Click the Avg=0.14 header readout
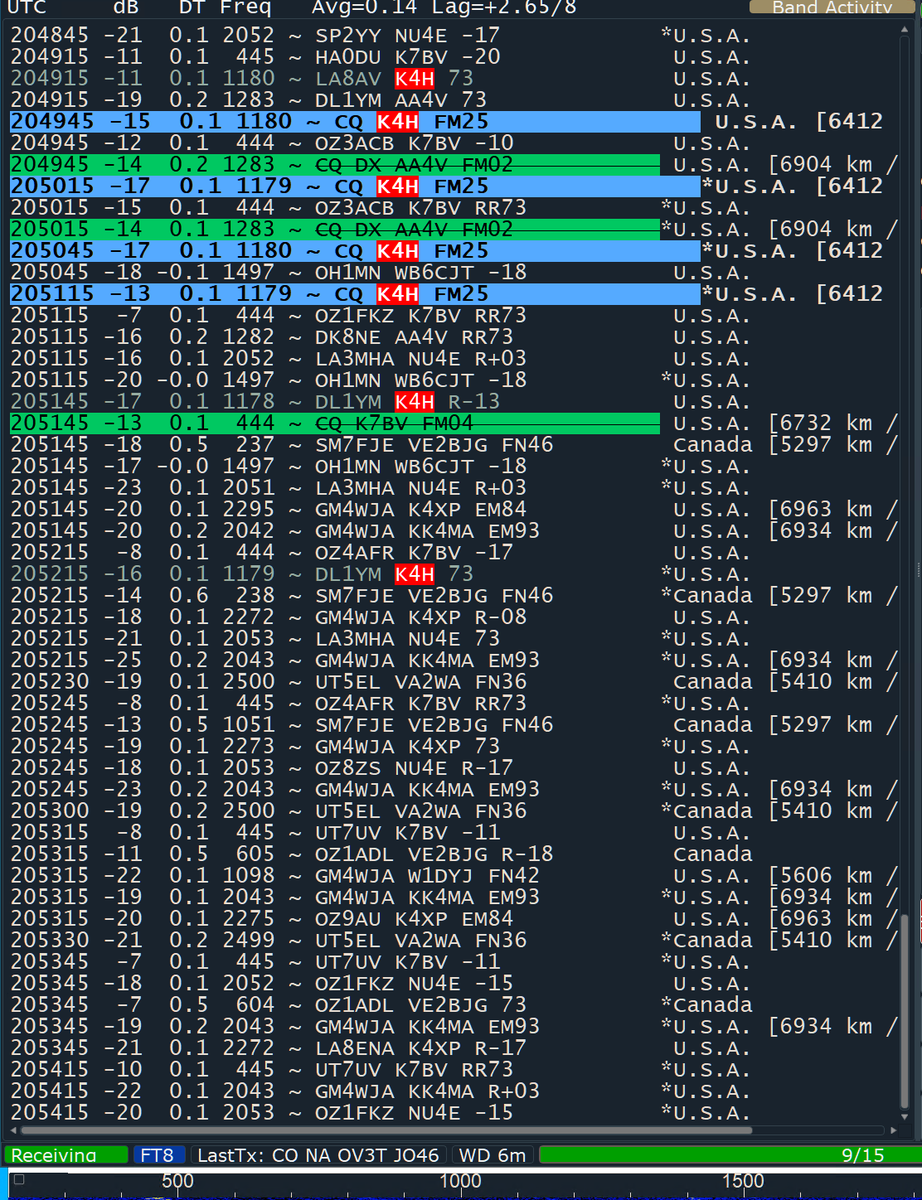Viewport: 922px width, 1200px height. (365, 7)
